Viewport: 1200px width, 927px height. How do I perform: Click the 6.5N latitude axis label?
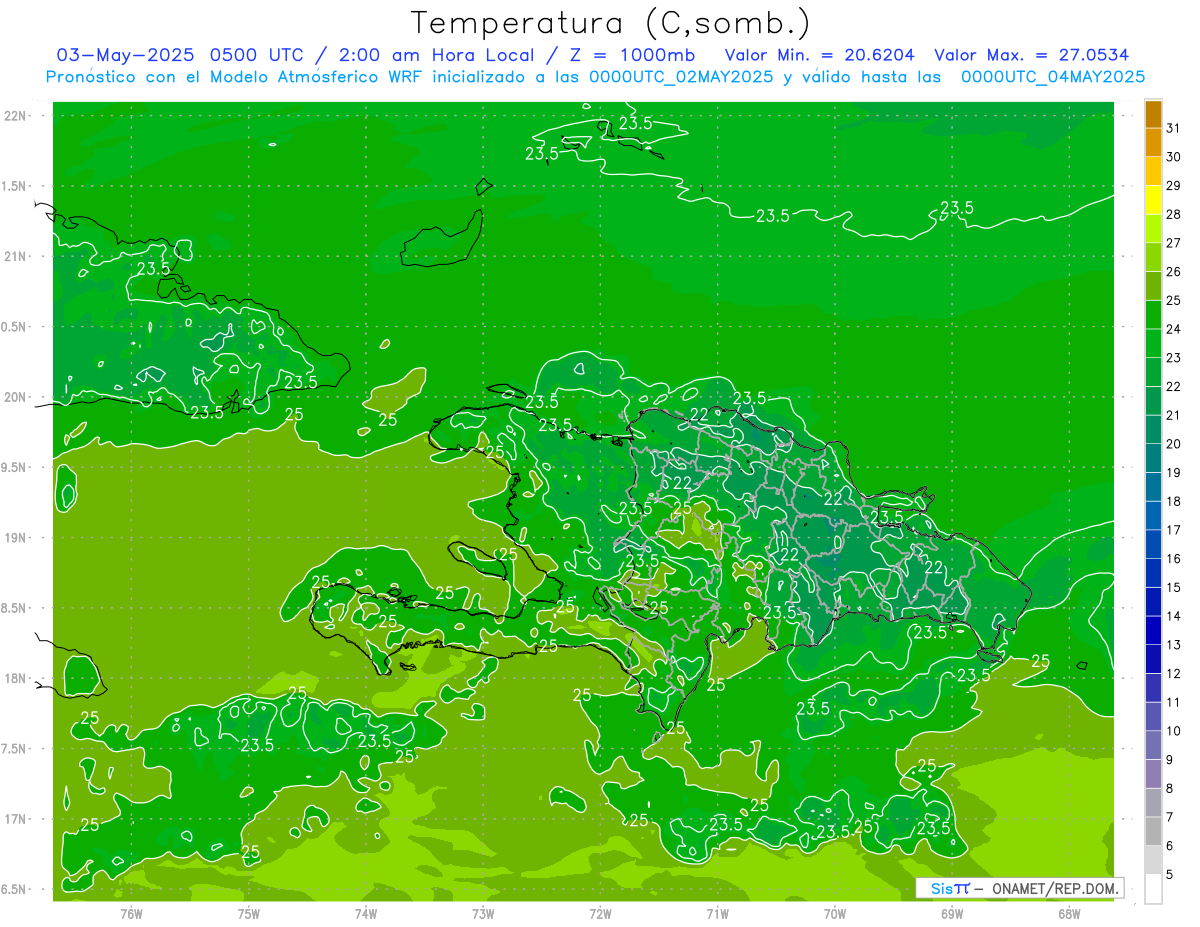(16, 889)
